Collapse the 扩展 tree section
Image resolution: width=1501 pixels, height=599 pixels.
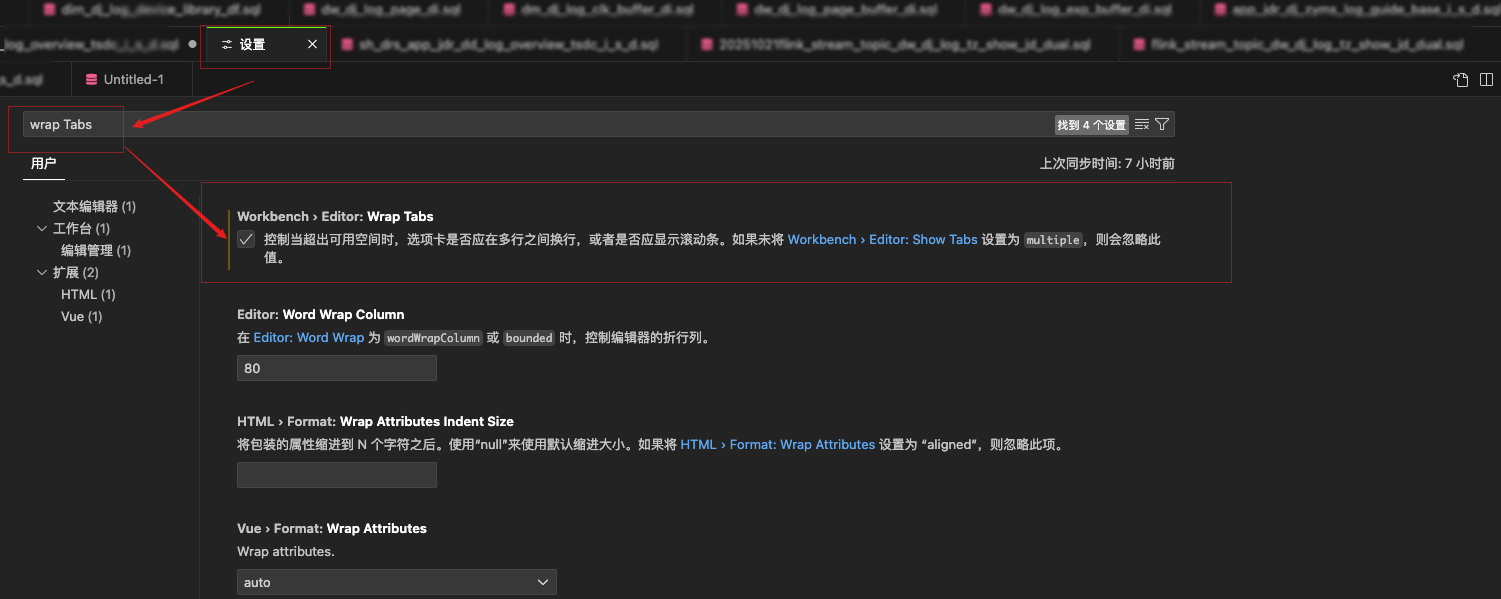click(42, 273)
